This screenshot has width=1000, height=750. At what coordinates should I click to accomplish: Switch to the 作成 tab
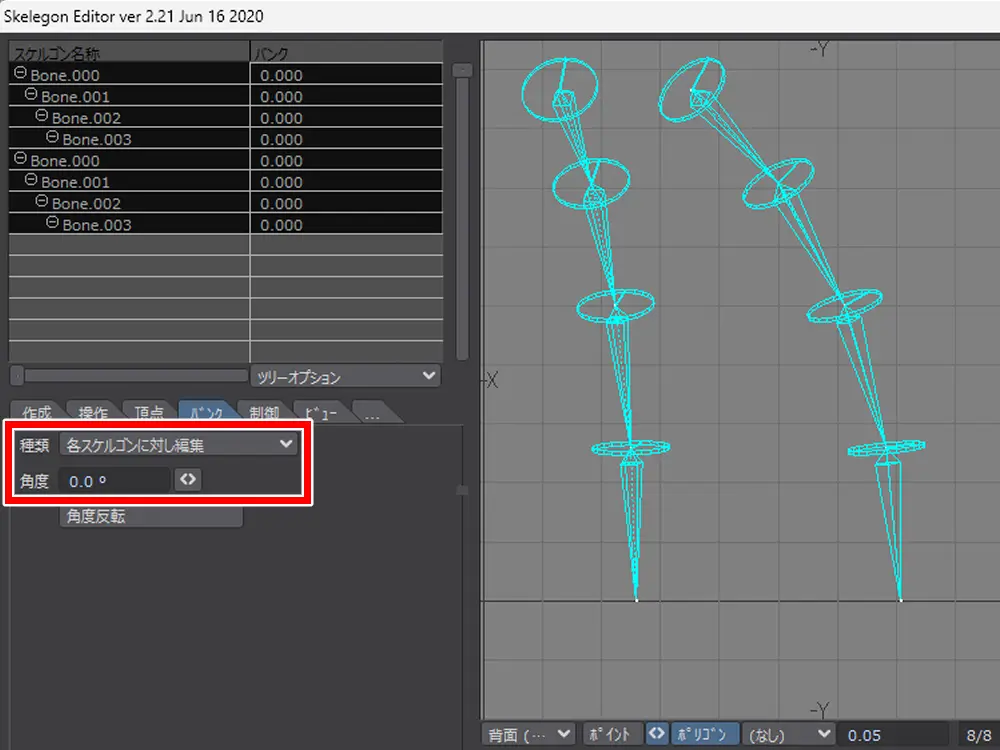pyautogui.click(x=36, y=412)
